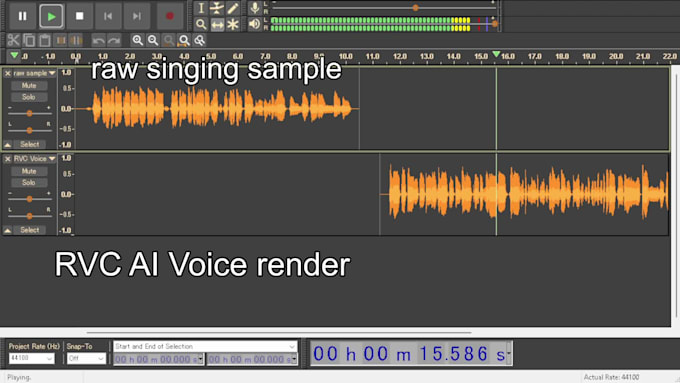Click the microphone recording meter icon
Image resolution: width=680 pixels, height=383 pixels.
tap(255, 8)
